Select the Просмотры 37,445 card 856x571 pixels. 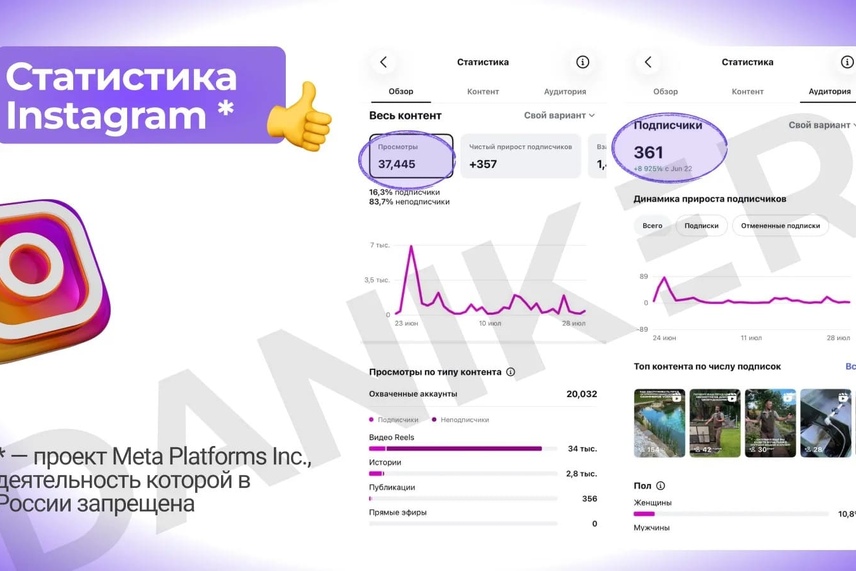pyautogui.click(x=411, y=156)
